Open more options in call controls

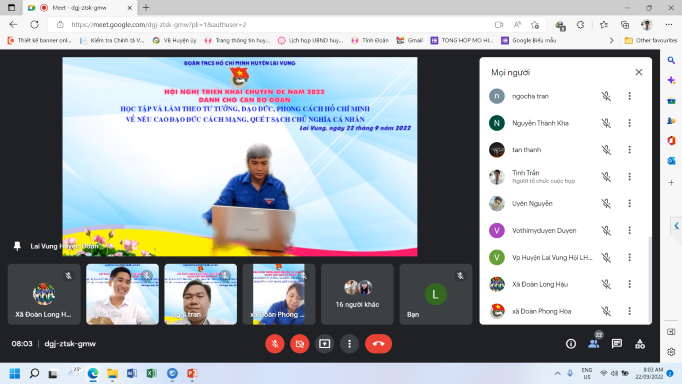pos(349,344)
